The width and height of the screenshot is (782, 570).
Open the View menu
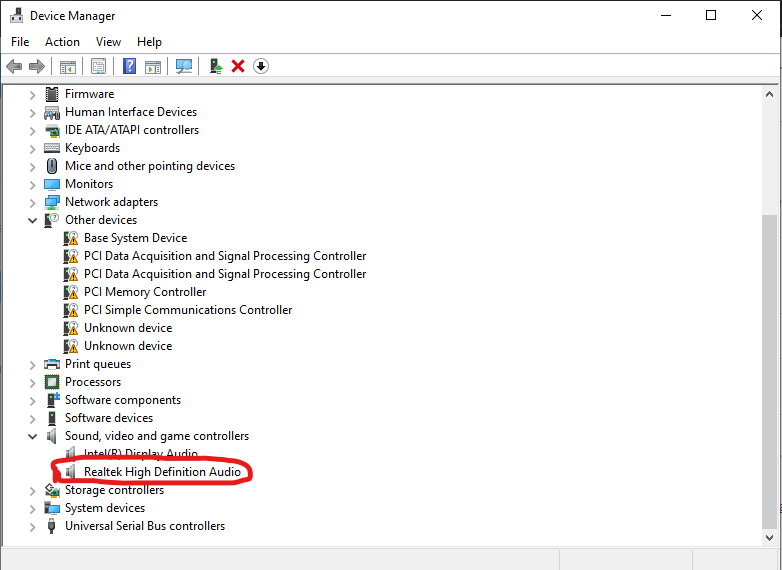[108, 42]
